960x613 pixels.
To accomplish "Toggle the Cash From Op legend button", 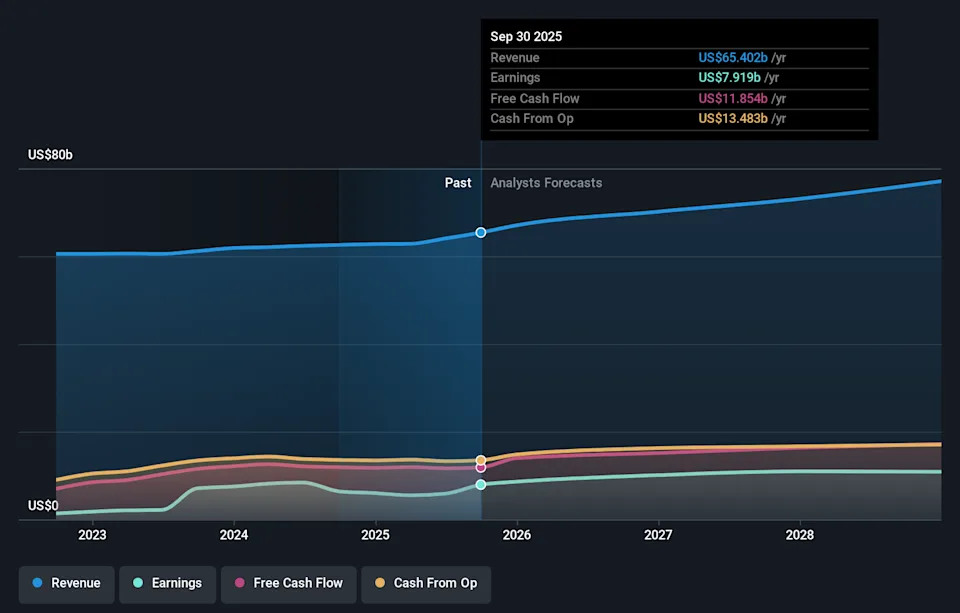I will click(425, 583).
